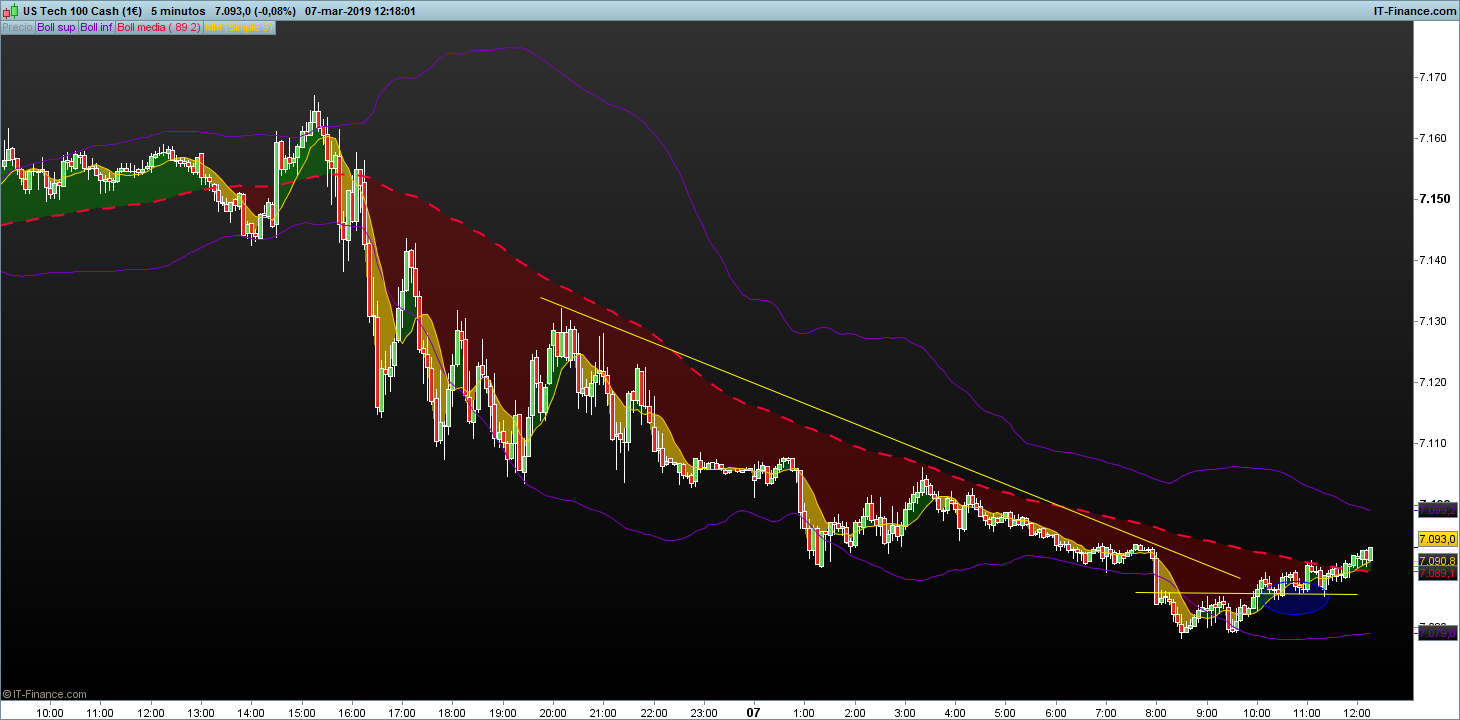Screen dimensions: 1460x720
Task: Select the purple 7.099,2 upper band tag
Action: tap(1437, 509)
